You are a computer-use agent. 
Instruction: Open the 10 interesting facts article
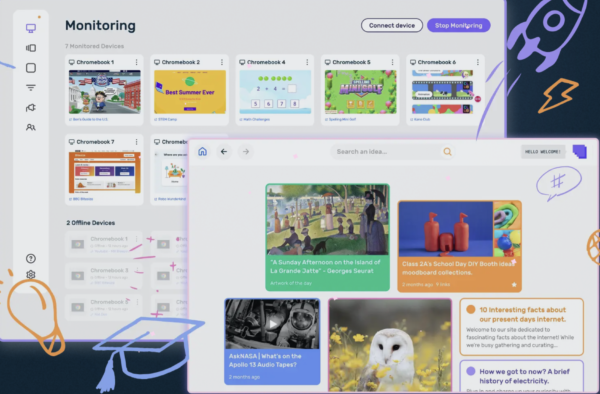click(522, 327)
